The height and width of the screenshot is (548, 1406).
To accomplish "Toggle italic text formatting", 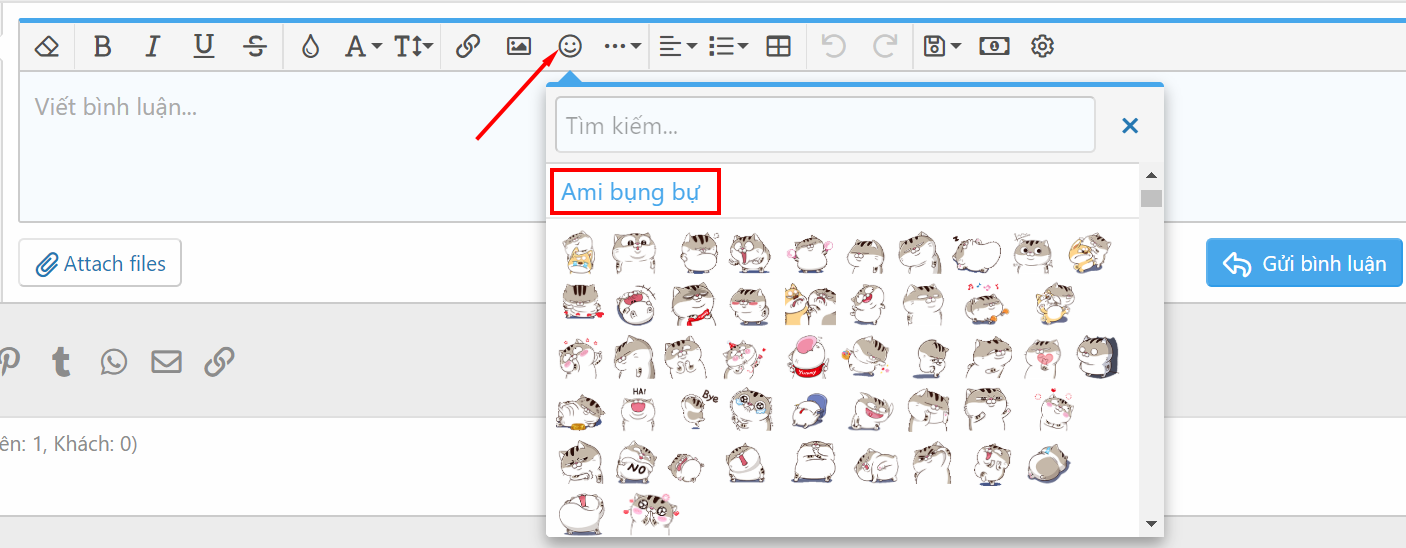I will click(x=152, y=46).
